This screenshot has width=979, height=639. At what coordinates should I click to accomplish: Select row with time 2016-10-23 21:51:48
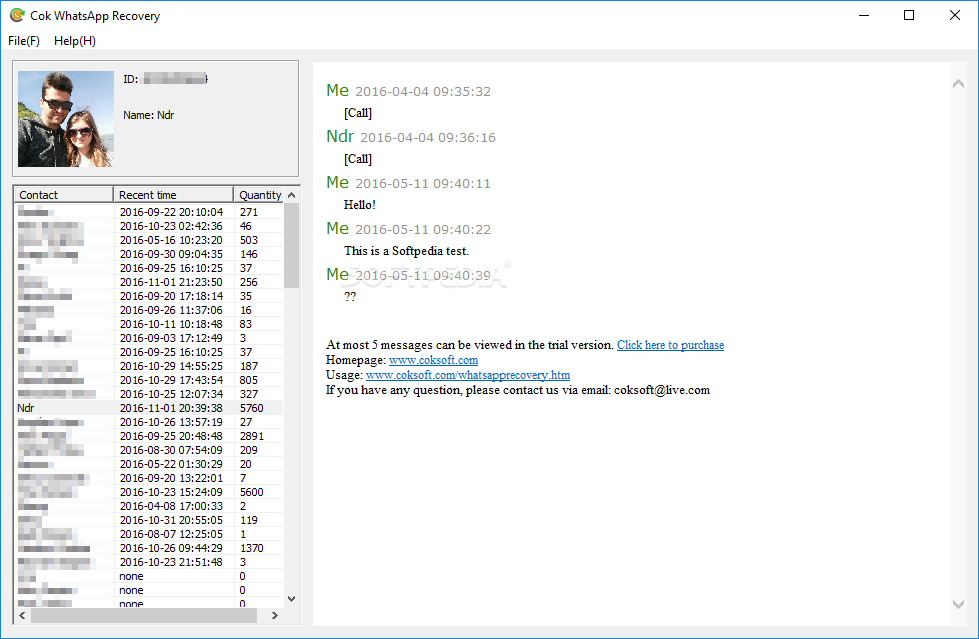pos(149,562)
